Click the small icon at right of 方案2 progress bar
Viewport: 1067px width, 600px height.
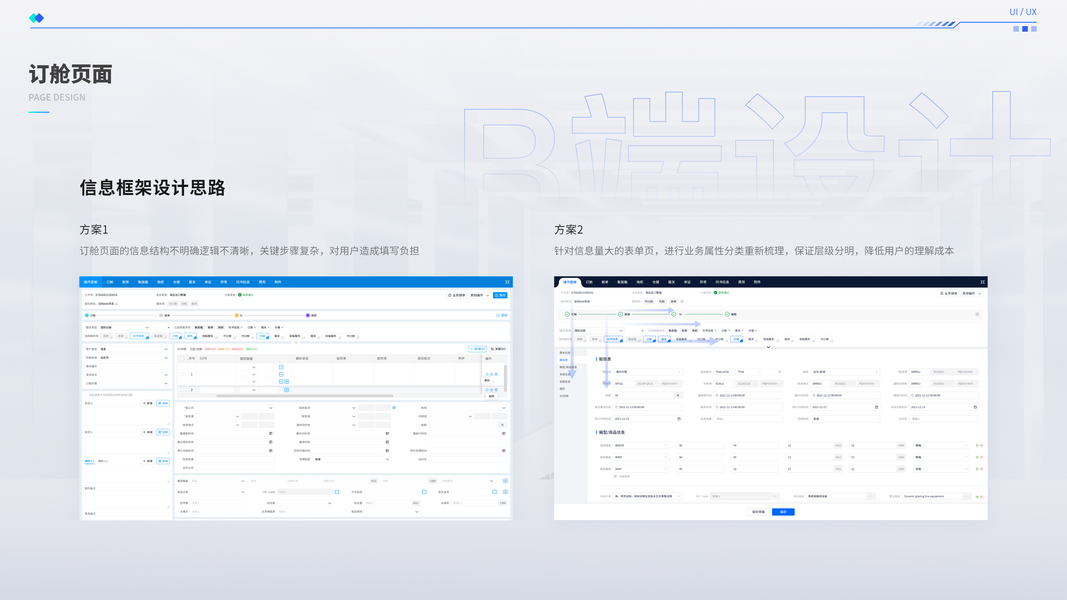(x=977, y=314)
